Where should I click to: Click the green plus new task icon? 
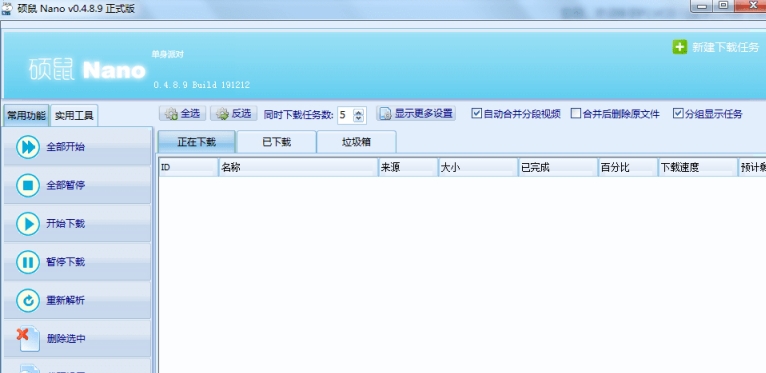[x=680, y=47]
